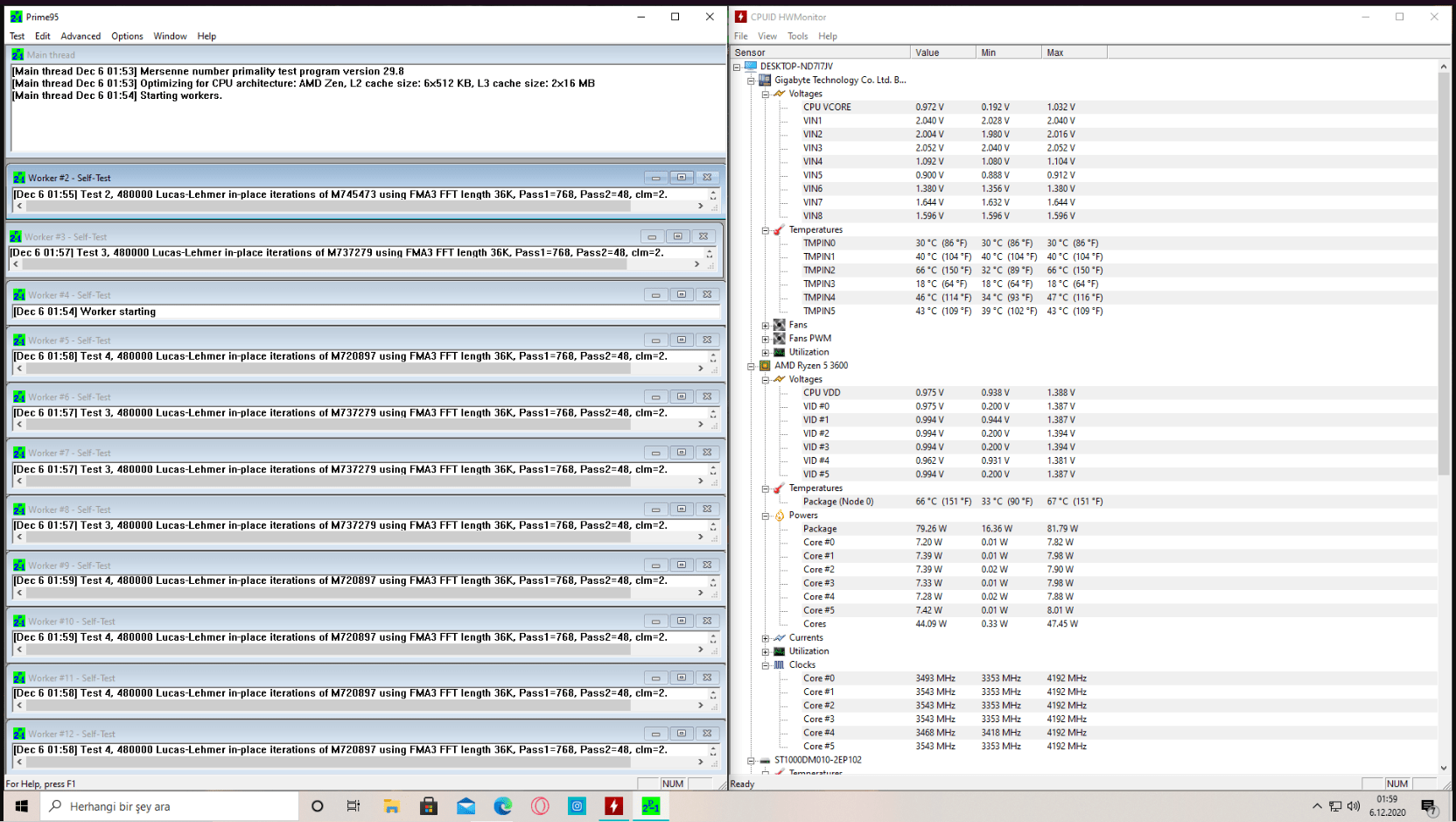Open the File menu in HWMonitor
1456x822 pixels.
pyautogui.click(x=741, y=36)
